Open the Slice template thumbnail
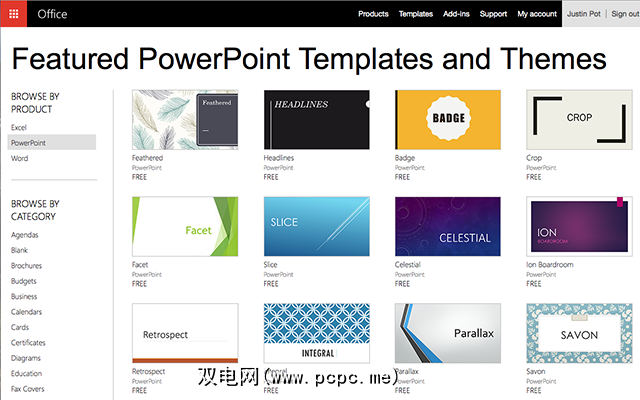 tap(316, 227)
